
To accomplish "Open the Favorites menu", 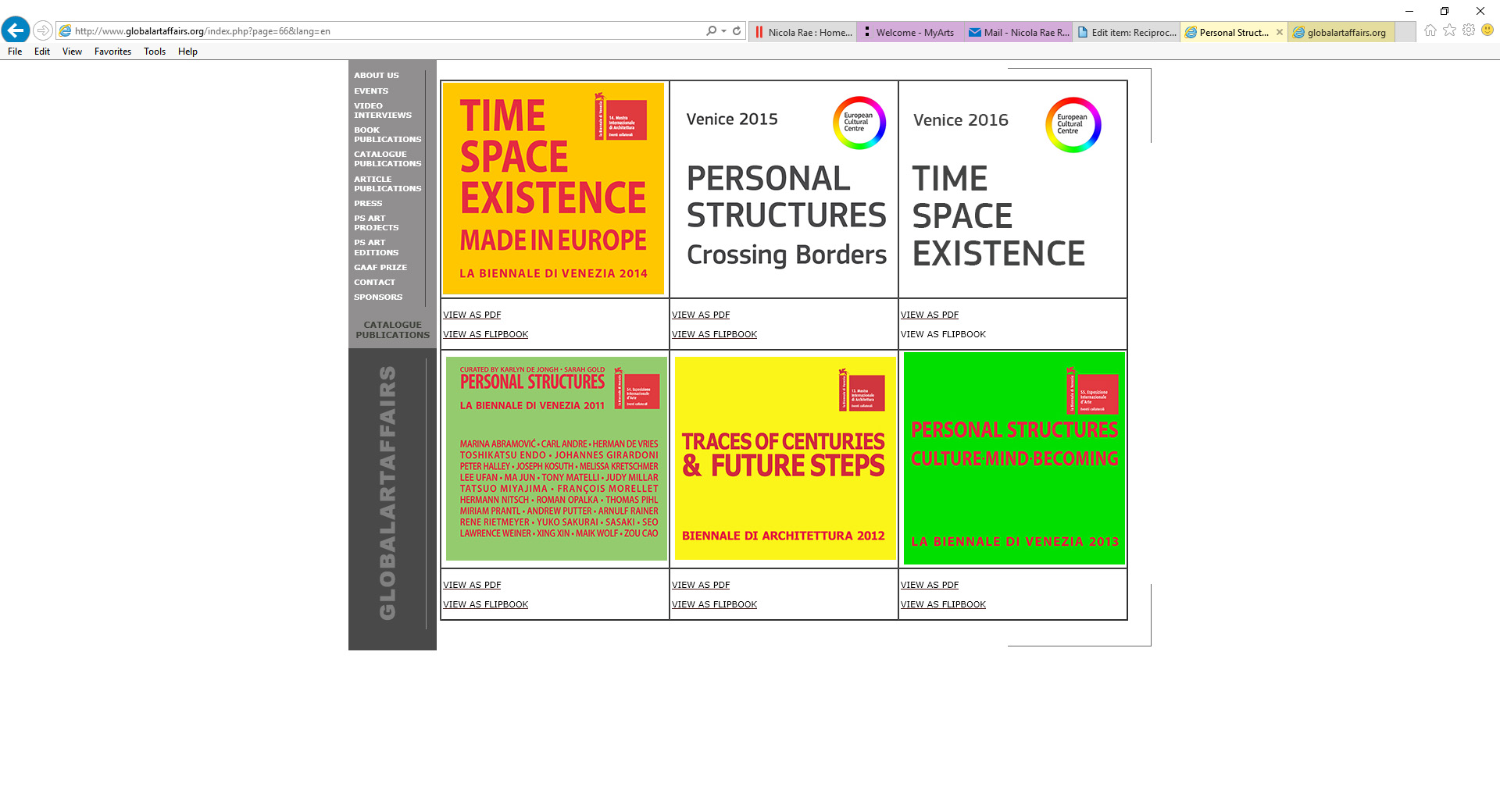I will [x=112, y=52].
